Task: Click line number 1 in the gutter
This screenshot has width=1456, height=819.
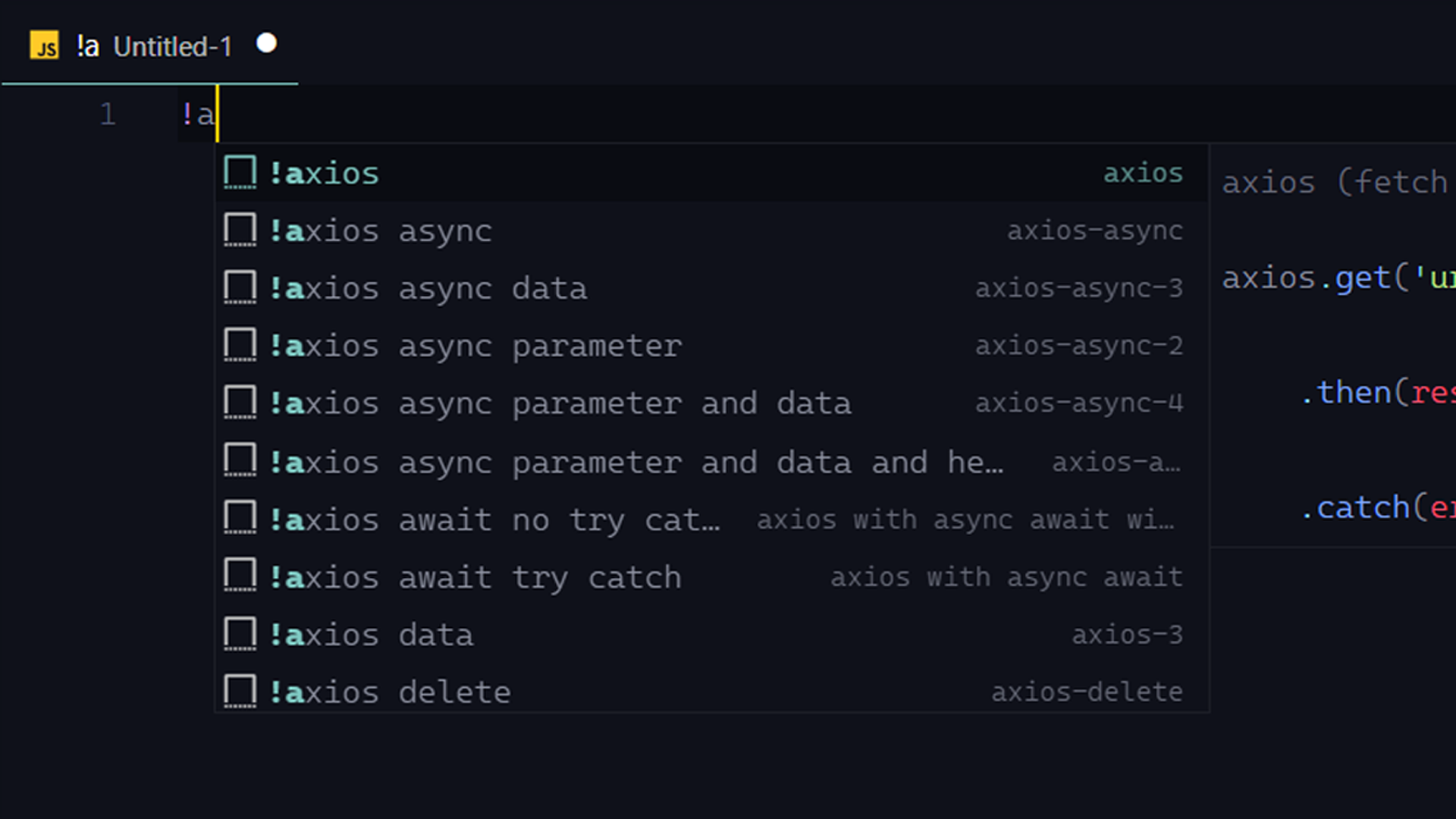Action: click(x=108, y=115)
